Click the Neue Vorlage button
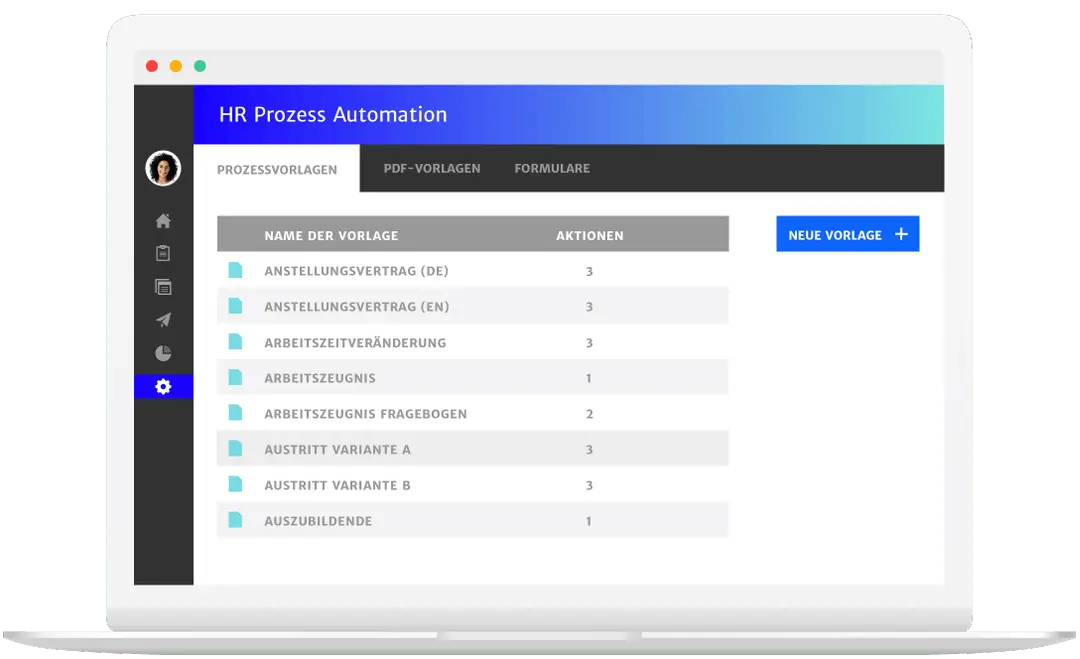This screenshot has width=1080, height=659. point(847,234)
